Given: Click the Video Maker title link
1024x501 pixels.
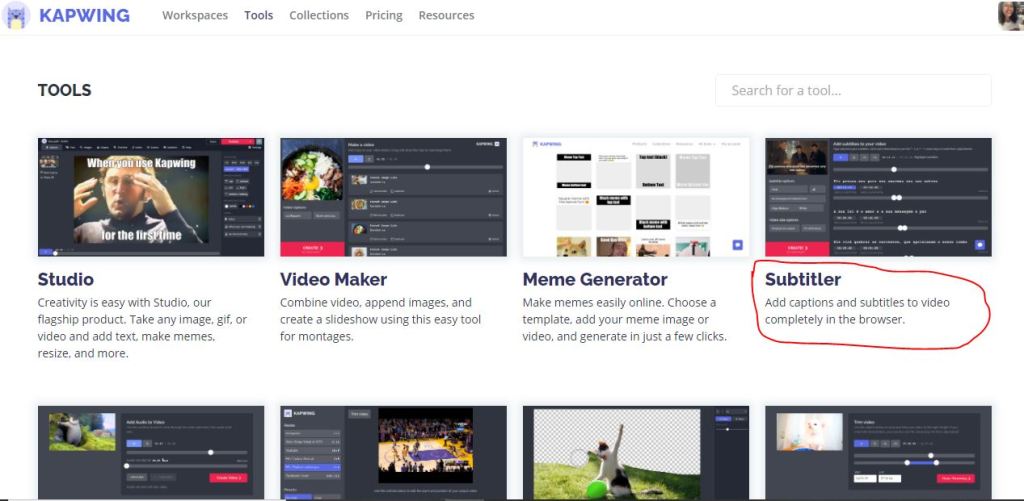Looking at the screenshot, I should 333,279.
